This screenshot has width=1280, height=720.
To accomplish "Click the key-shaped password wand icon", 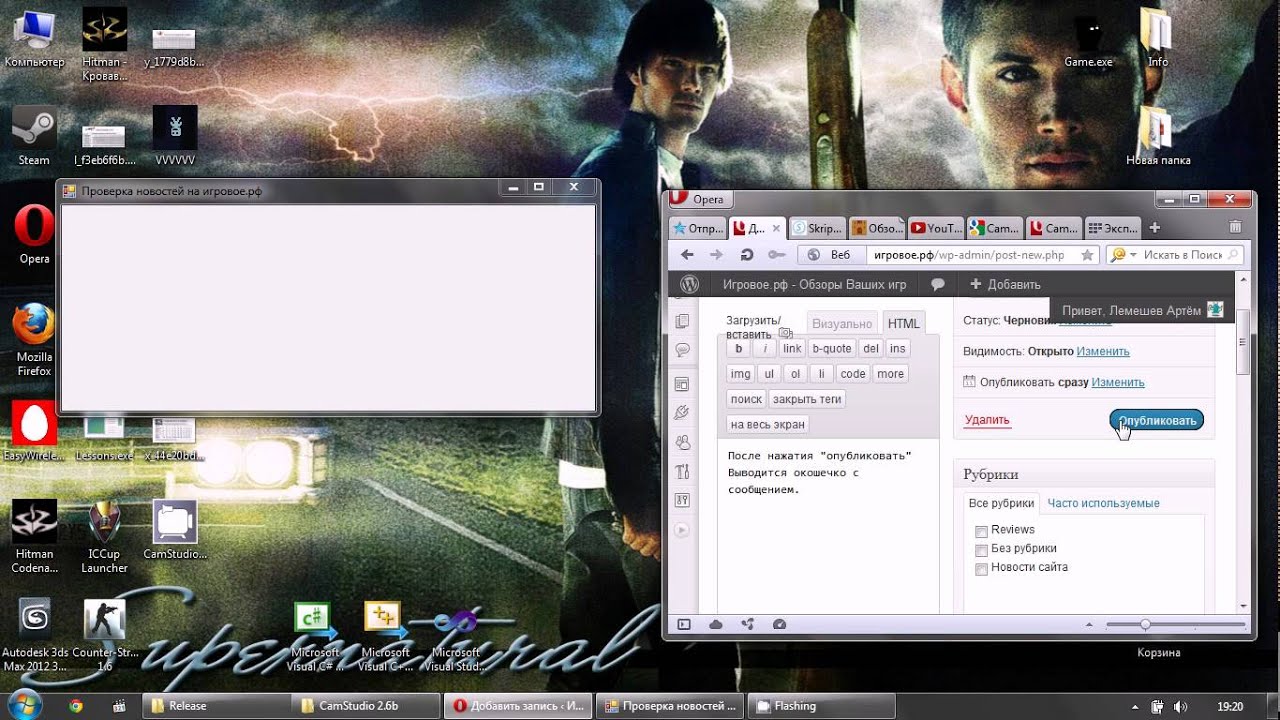I will tap(776, 255).
